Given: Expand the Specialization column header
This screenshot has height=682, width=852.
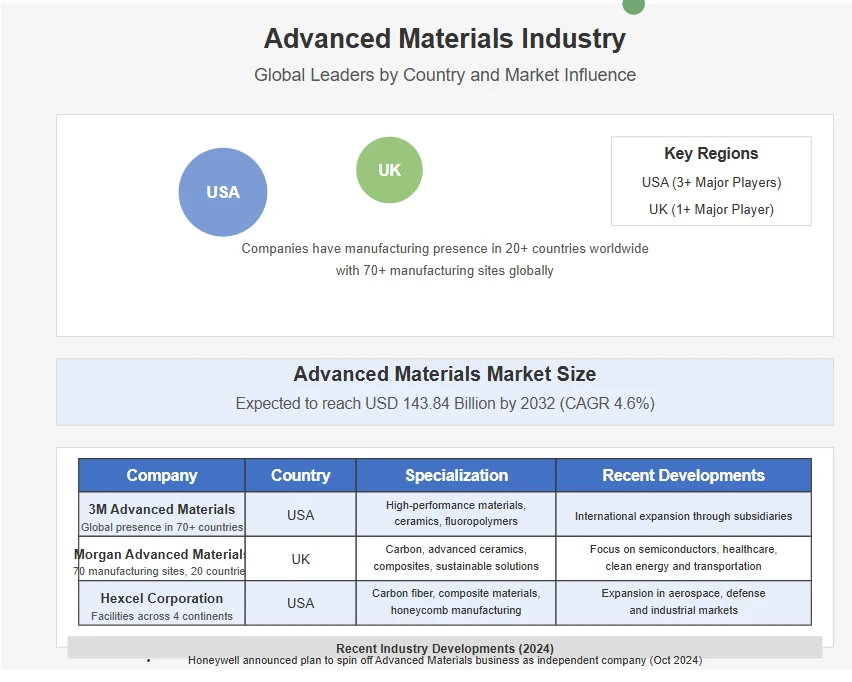Looking at the screenshot, I should point(453,475).
